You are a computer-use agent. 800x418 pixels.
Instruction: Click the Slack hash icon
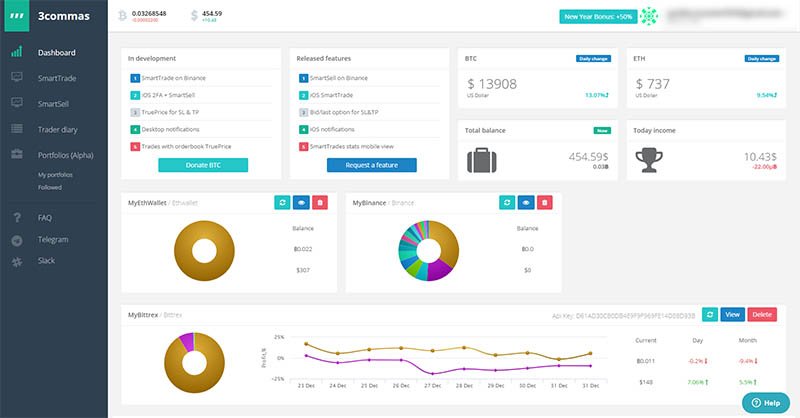coord(17,262)
